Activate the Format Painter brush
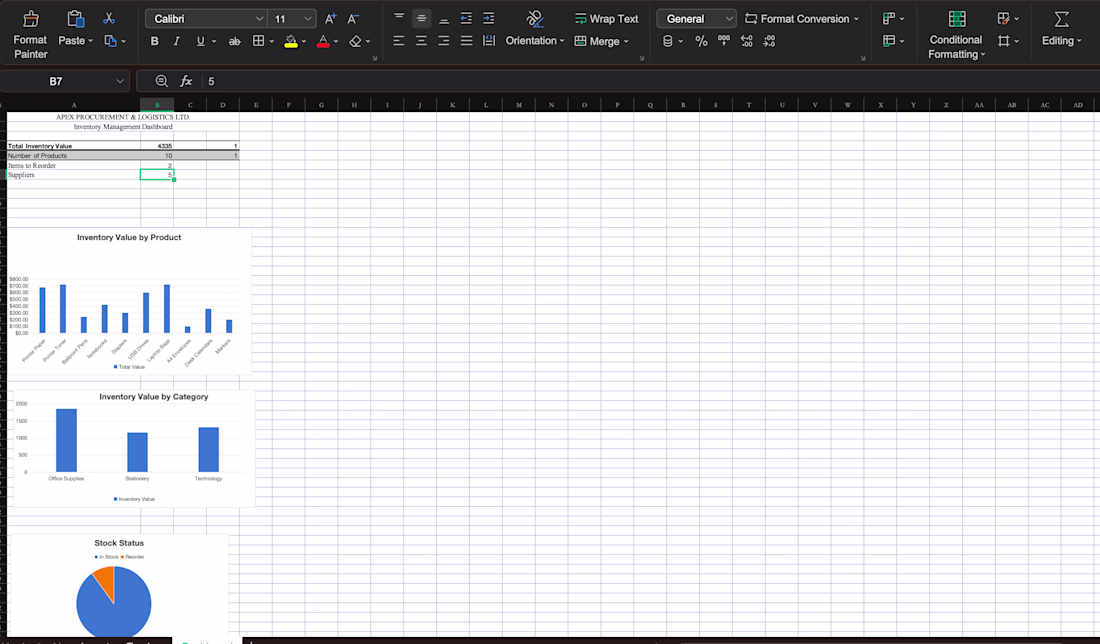This screenshot has height=644, width=1100. point(30,19)
